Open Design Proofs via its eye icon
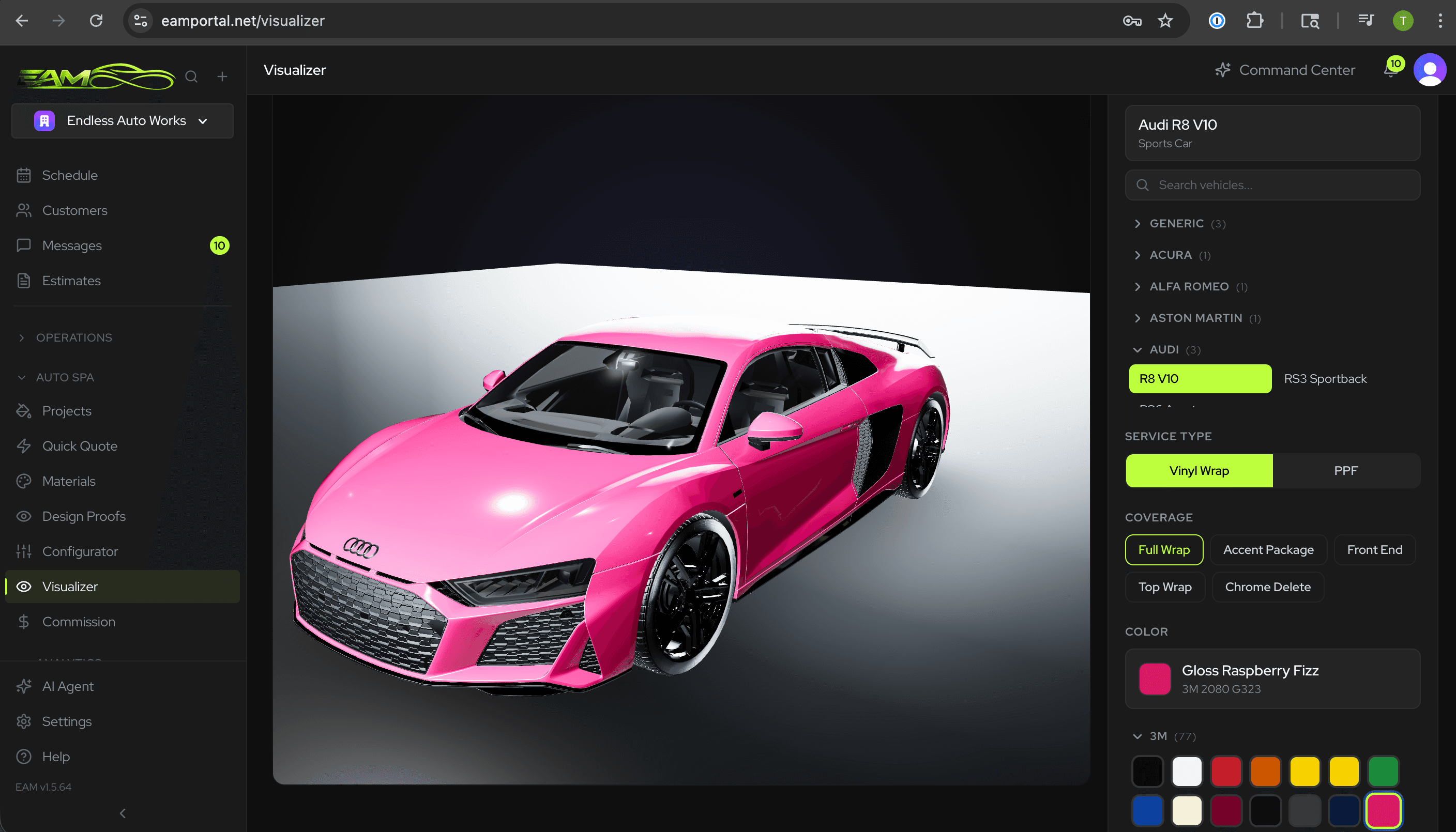Viewport: 1456px width, 832px height. coord(23,516)
